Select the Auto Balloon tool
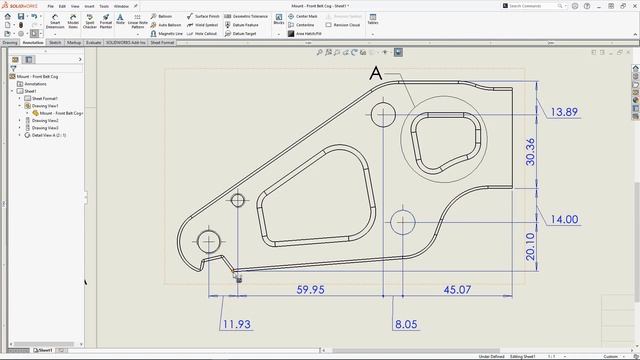This screenshot has height=360, width=640. tap(167, 25)
